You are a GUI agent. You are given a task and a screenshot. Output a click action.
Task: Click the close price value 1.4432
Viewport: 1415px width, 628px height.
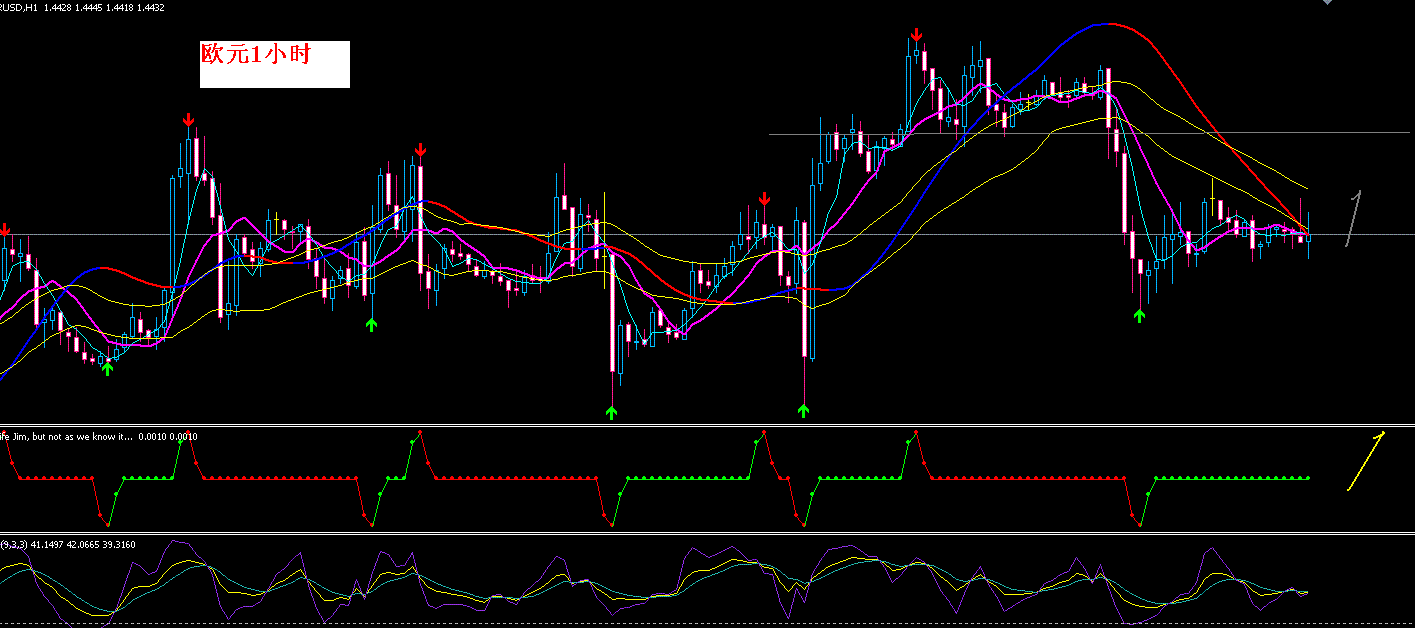click(x=150, y=7)
